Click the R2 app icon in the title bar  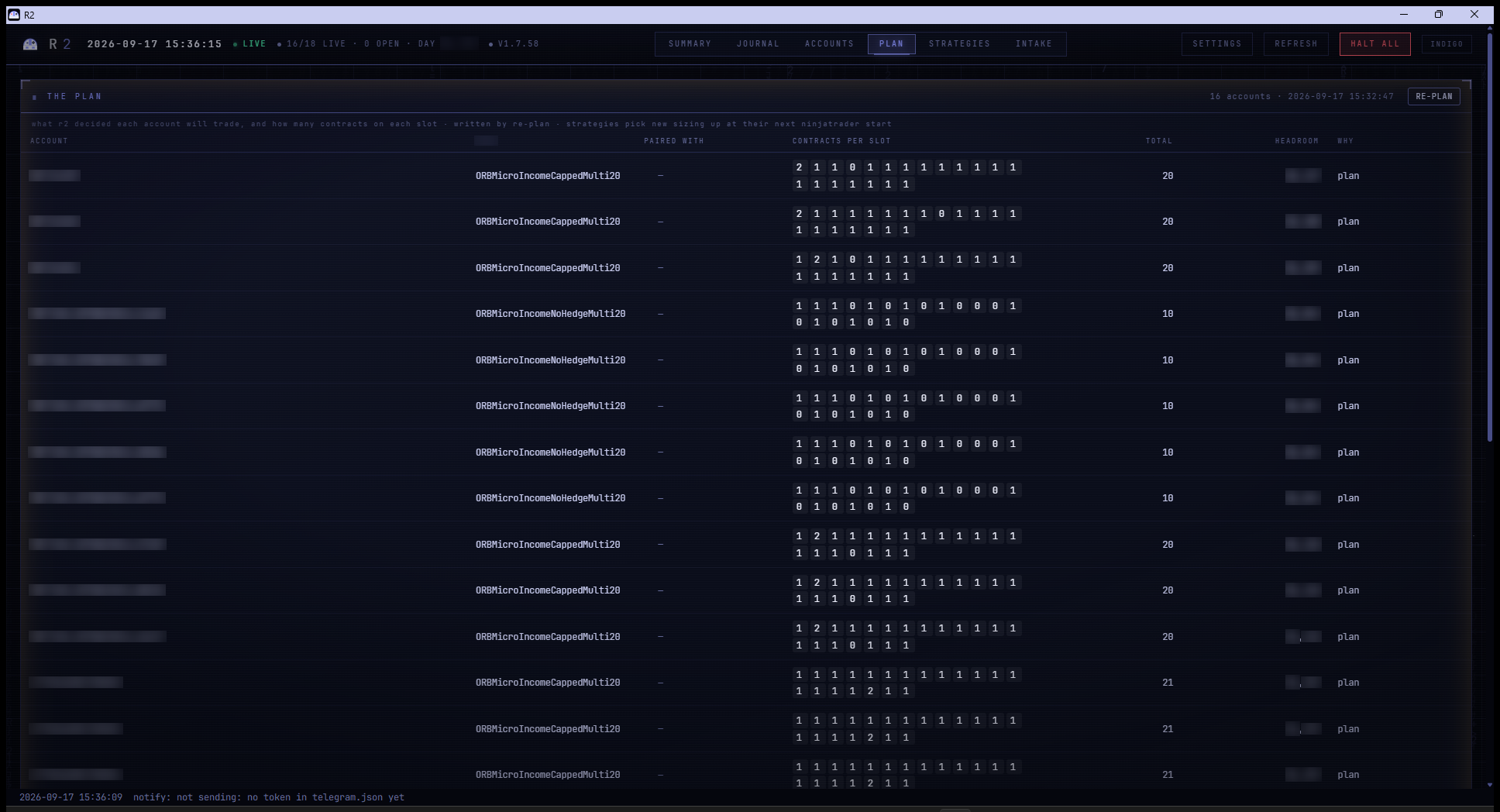pyautogui.click(x=14, y=15)
